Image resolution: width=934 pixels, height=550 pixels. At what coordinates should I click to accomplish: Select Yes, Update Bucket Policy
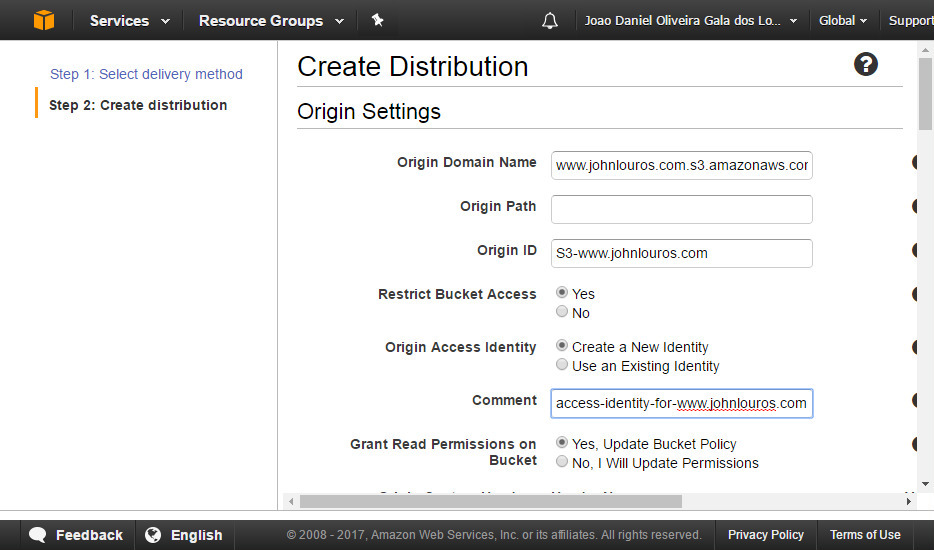point(562,443)
